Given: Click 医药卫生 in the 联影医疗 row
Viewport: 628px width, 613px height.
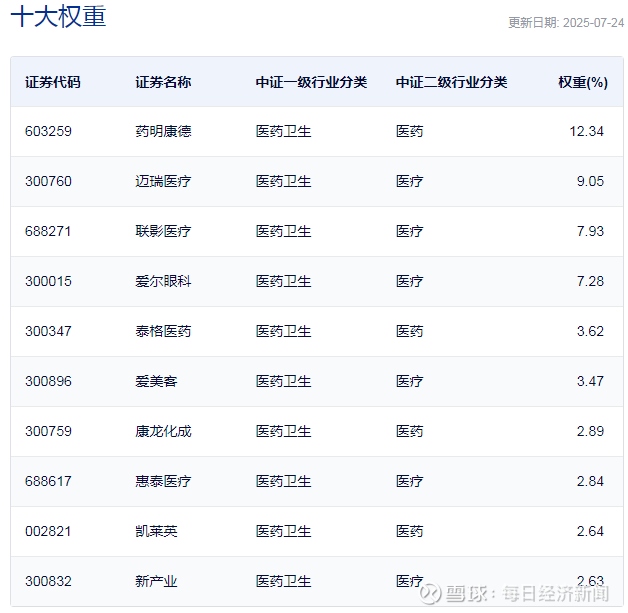Looking at the screenshot, I should 284,231.
